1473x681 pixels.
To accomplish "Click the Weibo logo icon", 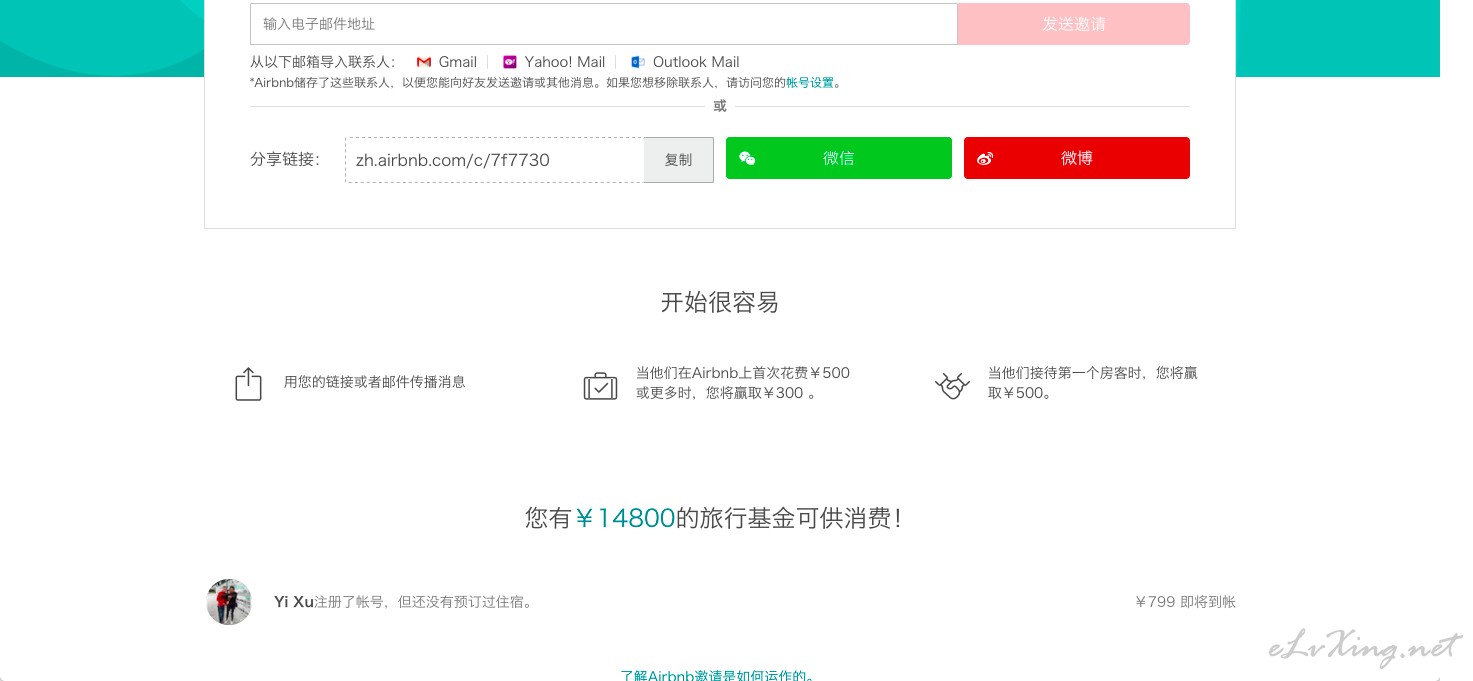I will pos(985,158).
